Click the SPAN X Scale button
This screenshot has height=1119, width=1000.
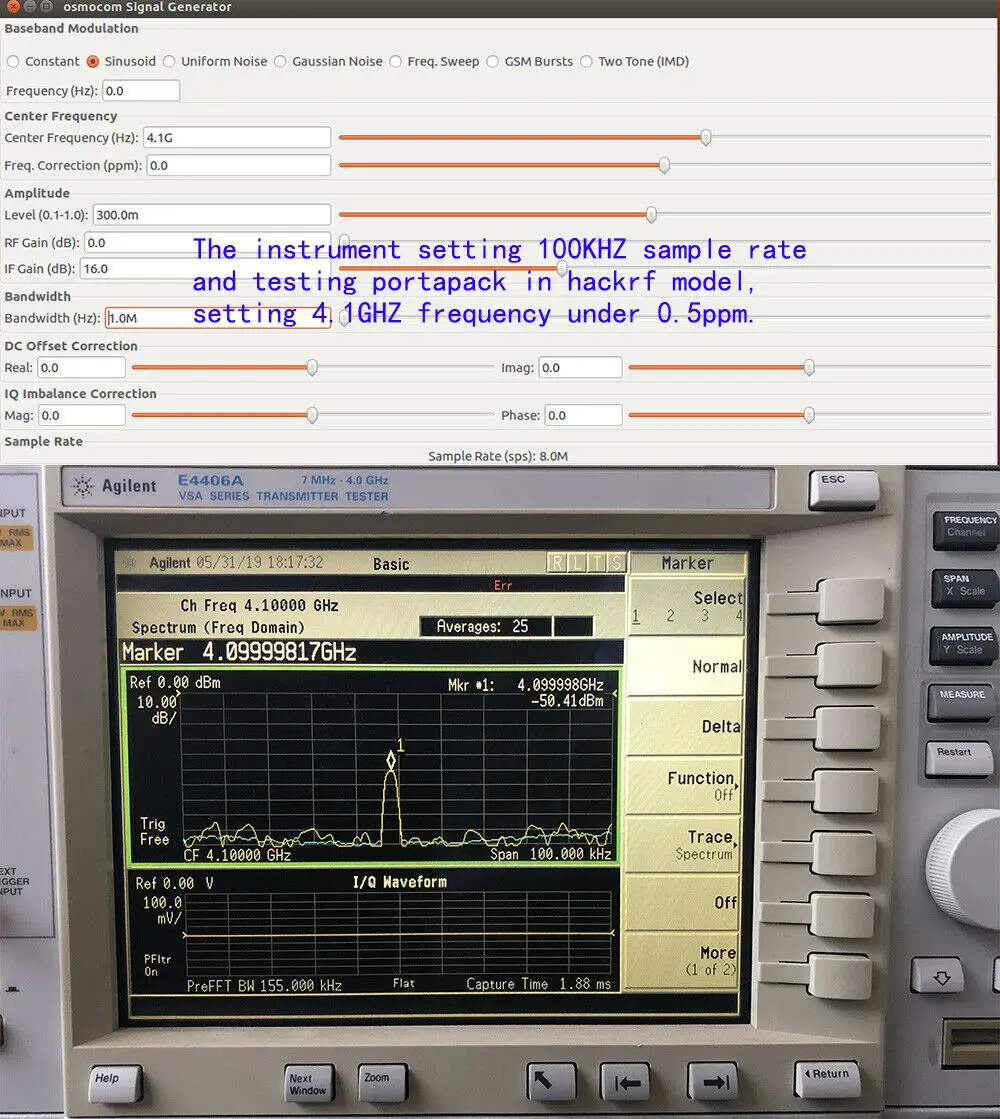click(x=966, y=587)
